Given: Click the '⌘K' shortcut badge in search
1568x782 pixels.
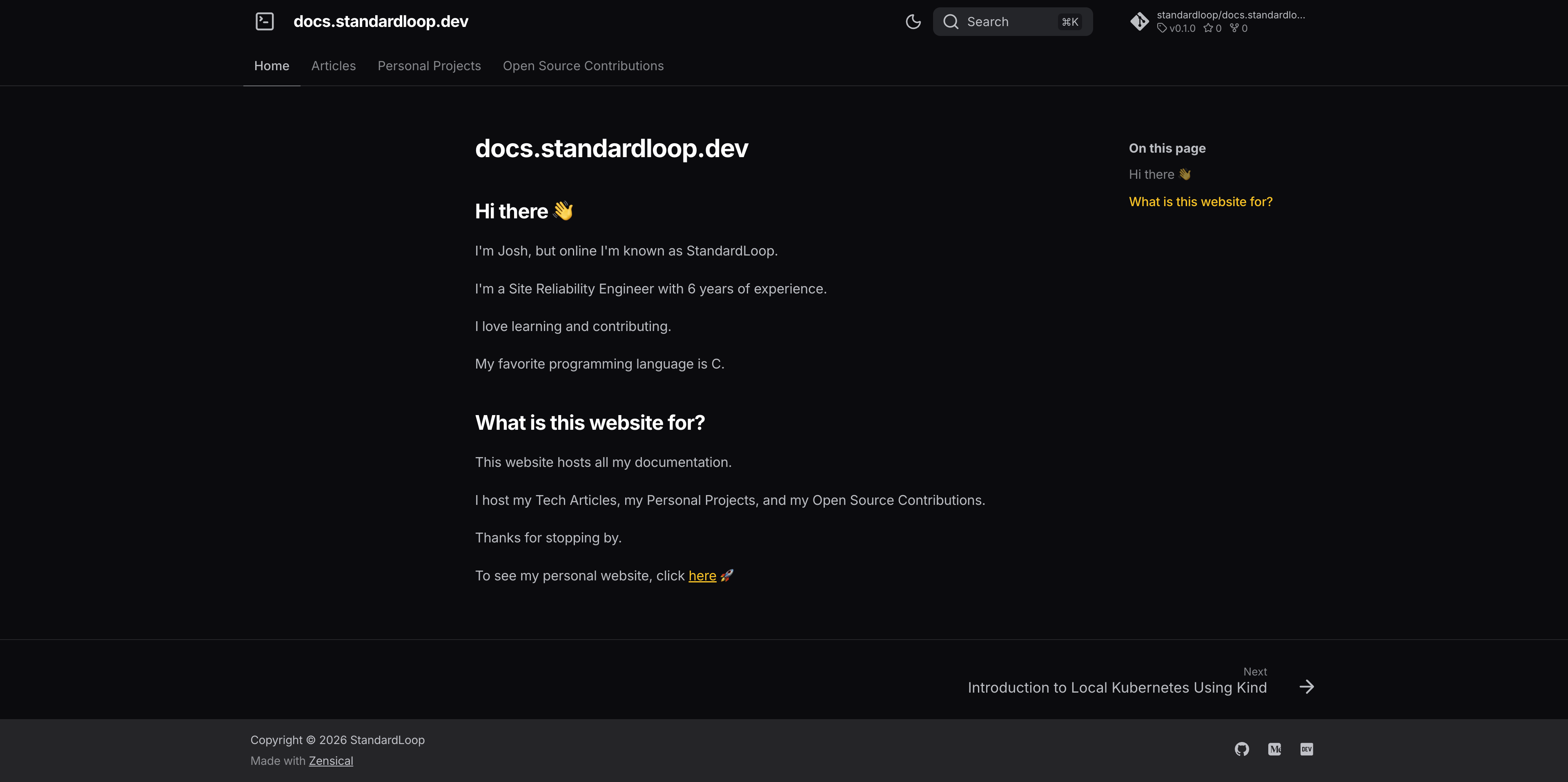Looking at the screenshot, I should pyautogui.click(x=1070, y=22).
